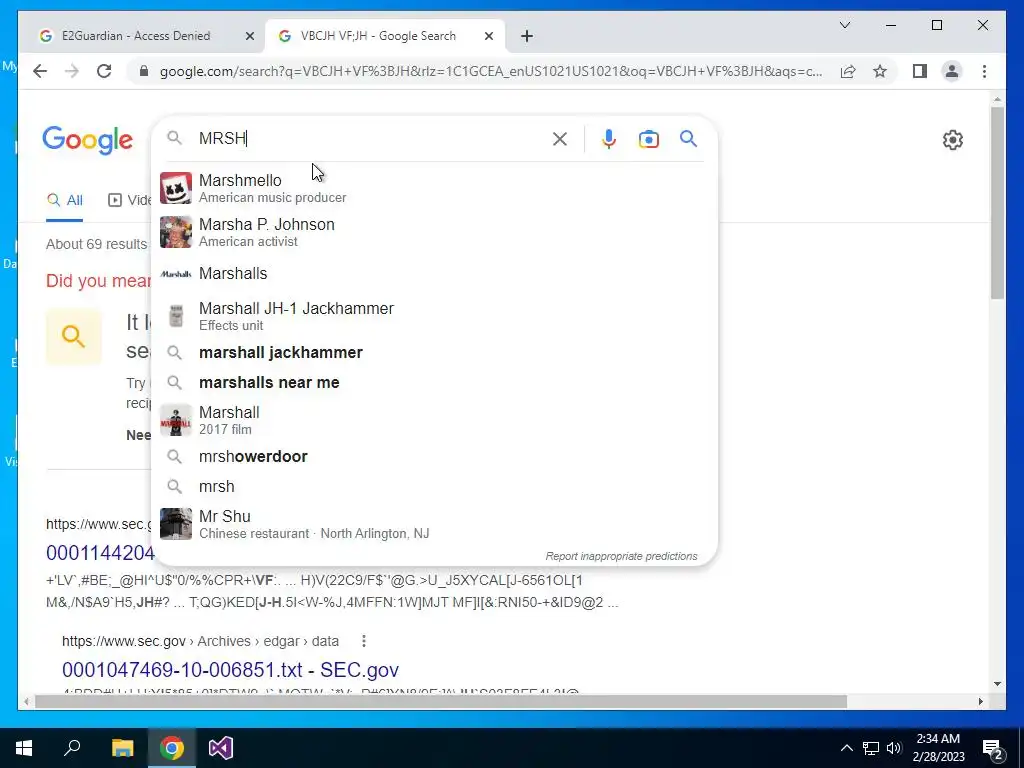
Task: Open Chrome's three-dot menu
Action: [984, 71]
